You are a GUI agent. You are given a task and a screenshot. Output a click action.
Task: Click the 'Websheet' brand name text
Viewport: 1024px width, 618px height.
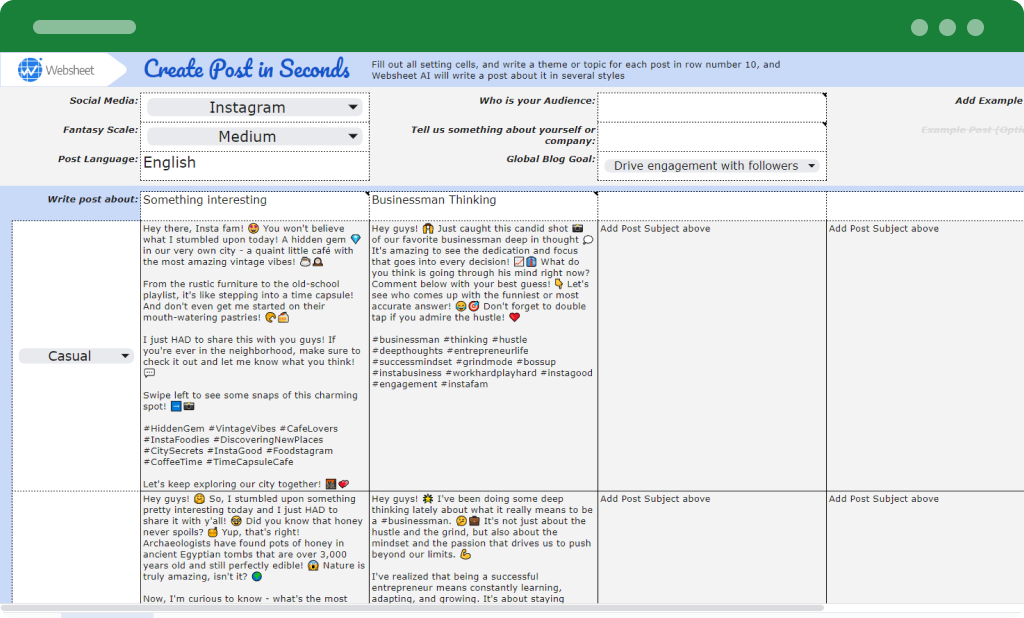70,70
